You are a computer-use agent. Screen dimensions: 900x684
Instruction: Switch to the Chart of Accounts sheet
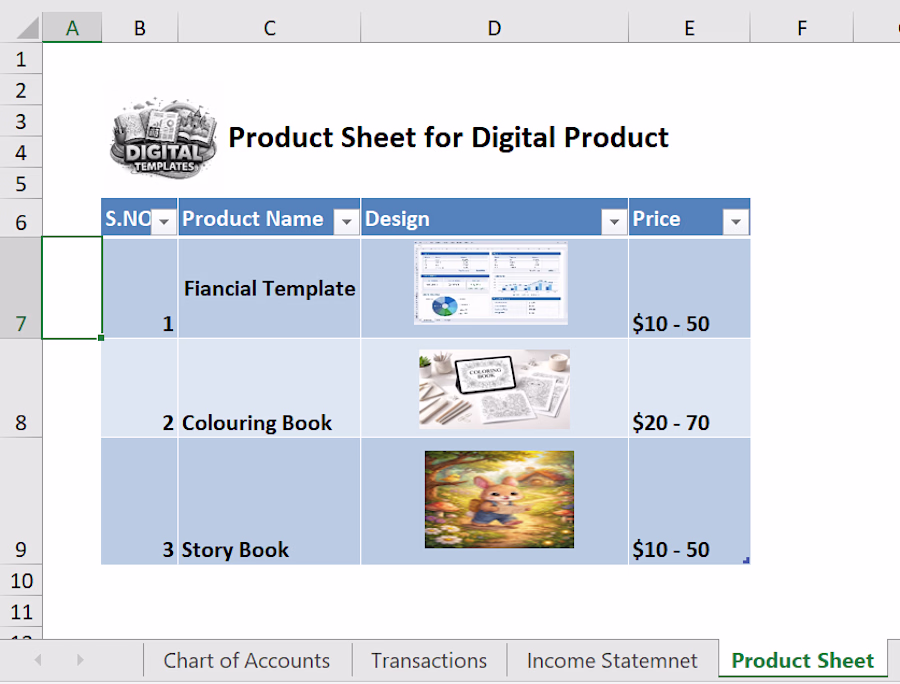[247, 660]
